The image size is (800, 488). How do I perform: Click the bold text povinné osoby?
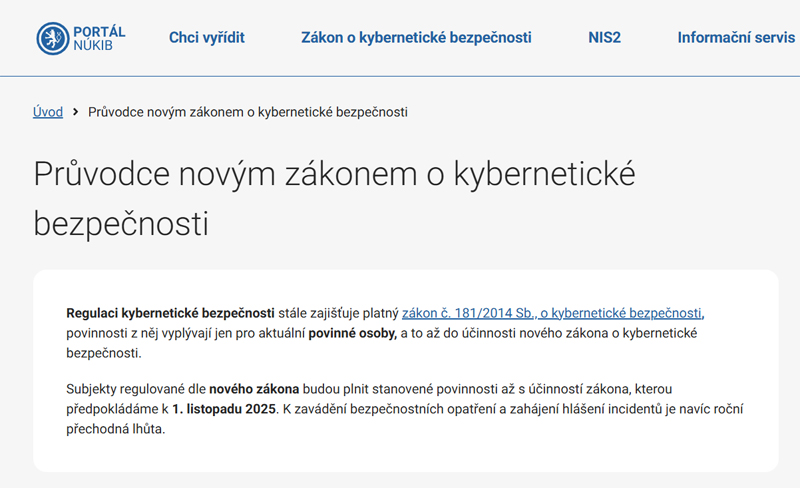click(353, 333)
